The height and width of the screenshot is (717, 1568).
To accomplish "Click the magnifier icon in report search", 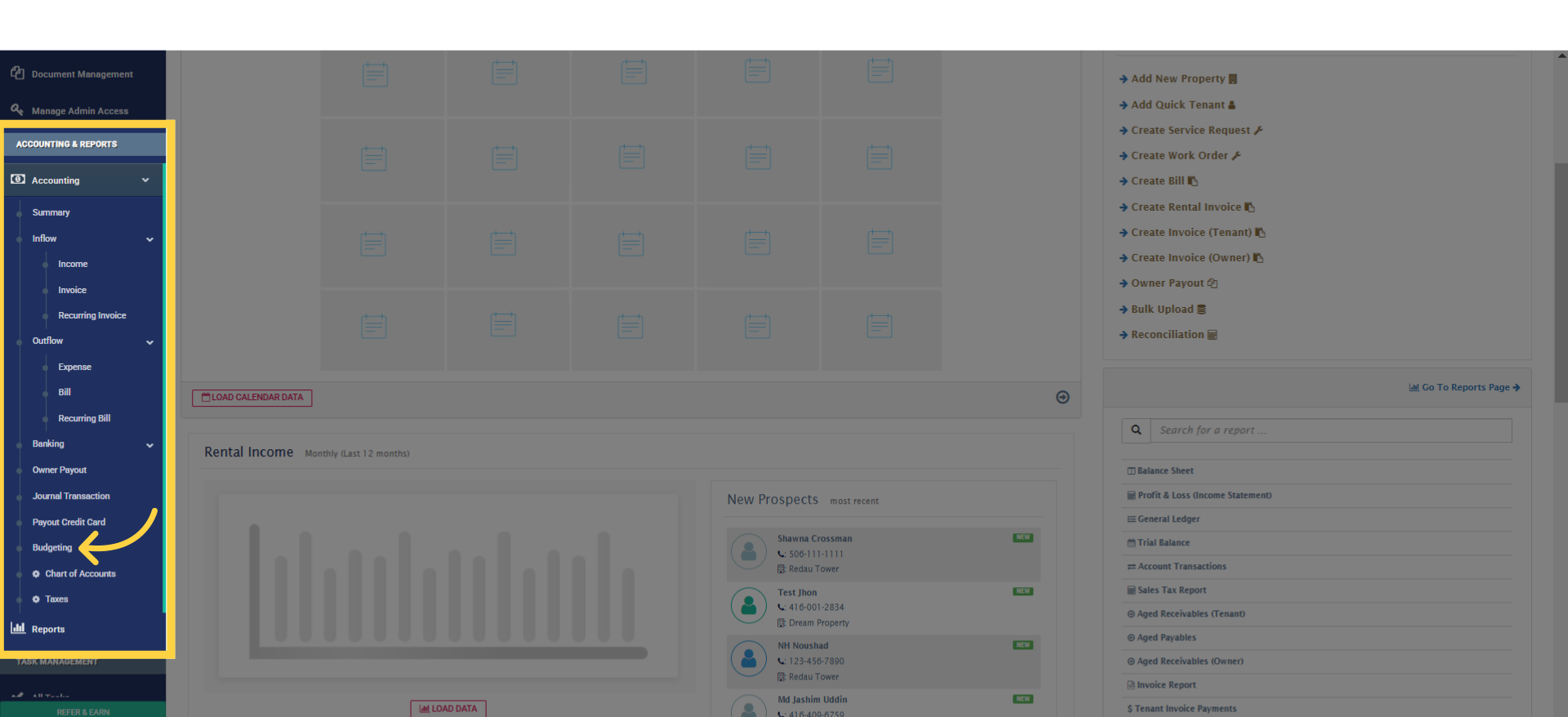I will tap(1136, 430).
